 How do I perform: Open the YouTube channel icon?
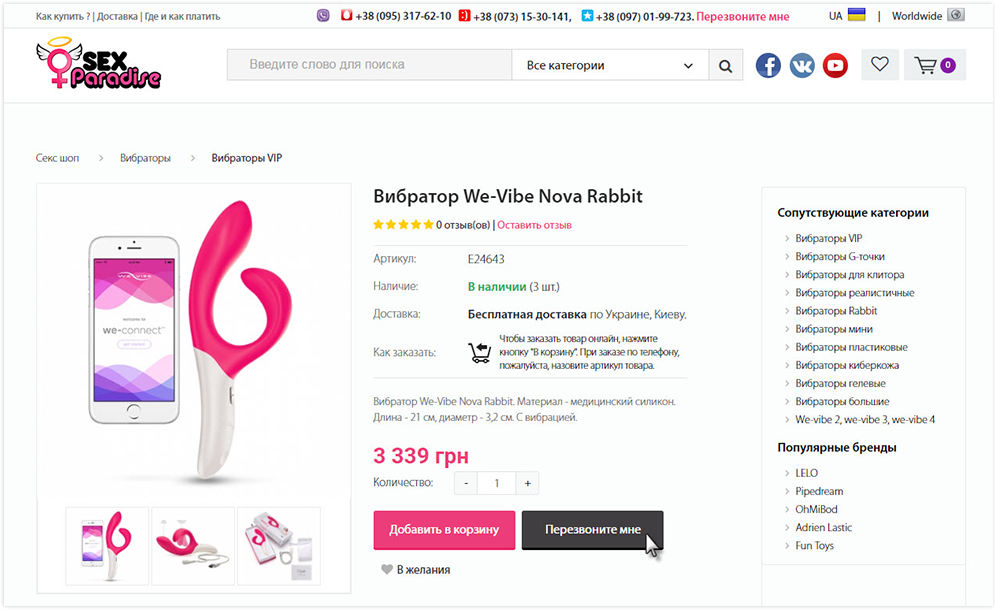[x=835, y=66]
